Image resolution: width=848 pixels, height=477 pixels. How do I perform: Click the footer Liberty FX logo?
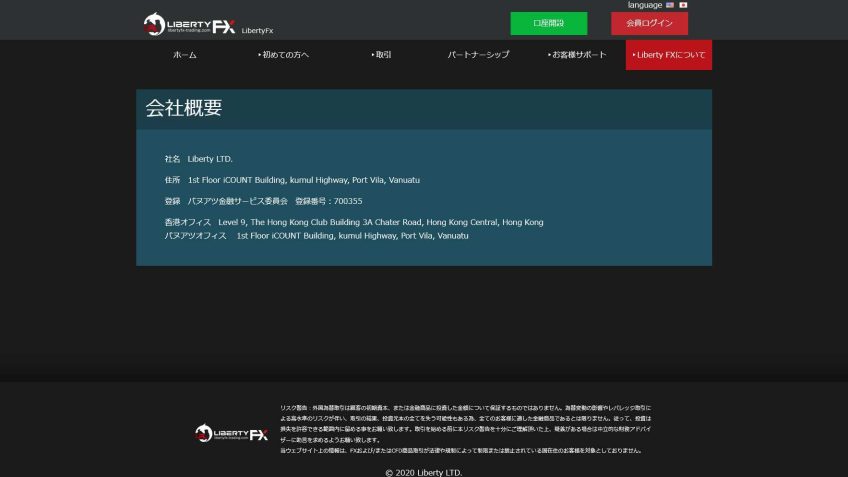[231, 433]
